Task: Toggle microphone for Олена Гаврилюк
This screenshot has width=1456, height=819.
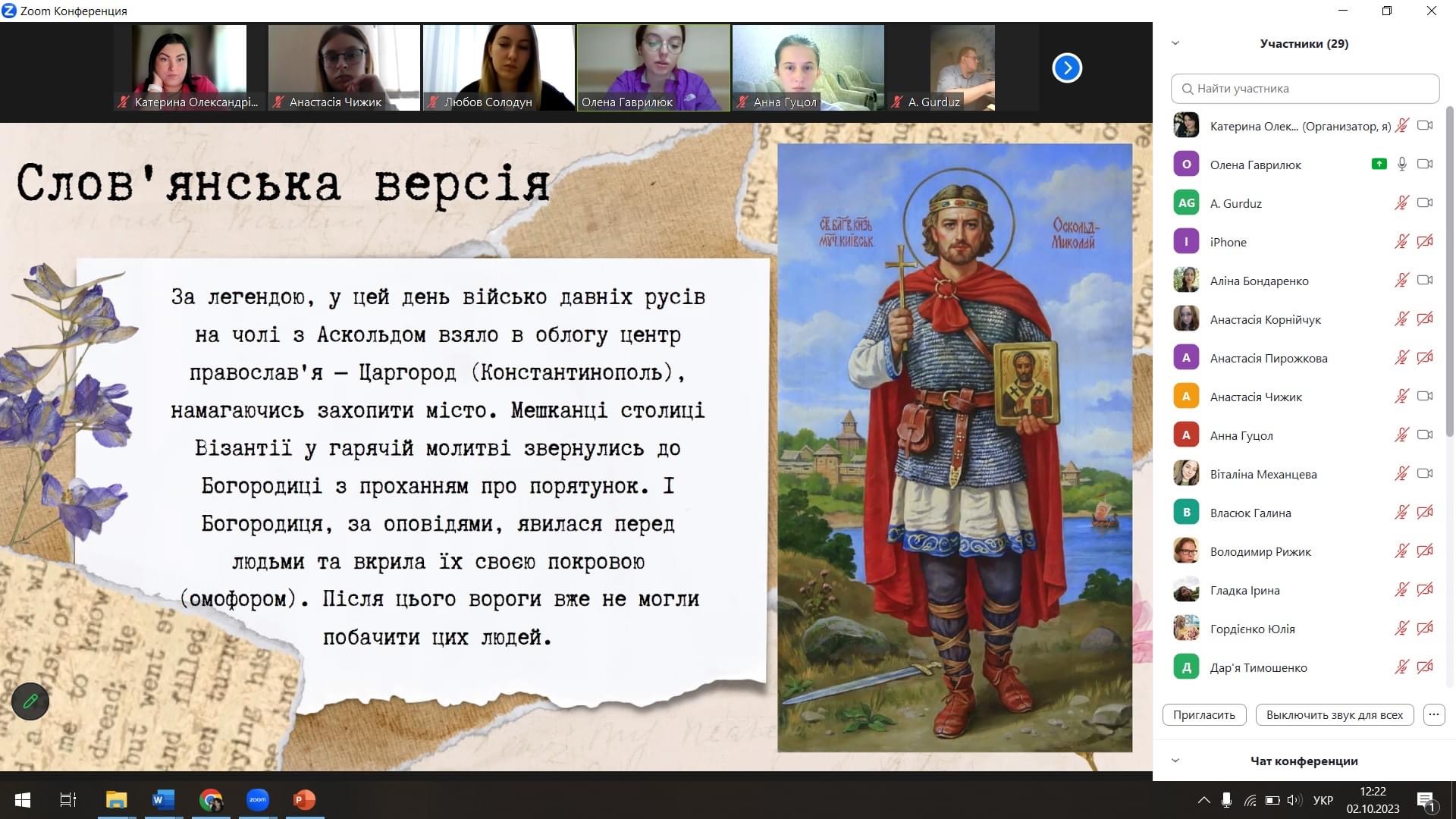Action: click(x=1402, y=164)
